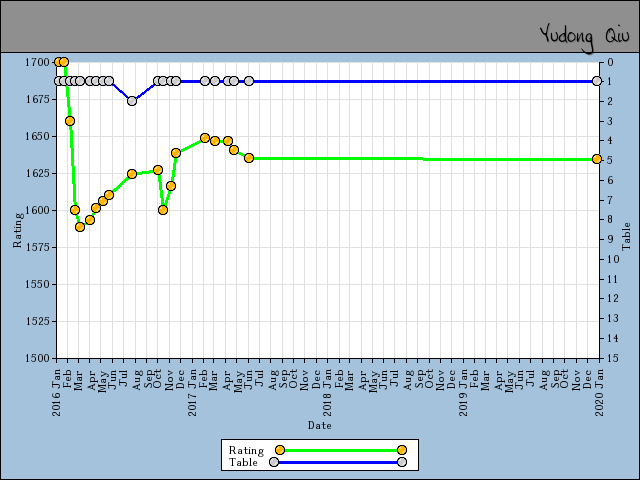Click the final grey Table point at 2020 Jan
Viewport: 640px width, 480px height.
point(597,81)
